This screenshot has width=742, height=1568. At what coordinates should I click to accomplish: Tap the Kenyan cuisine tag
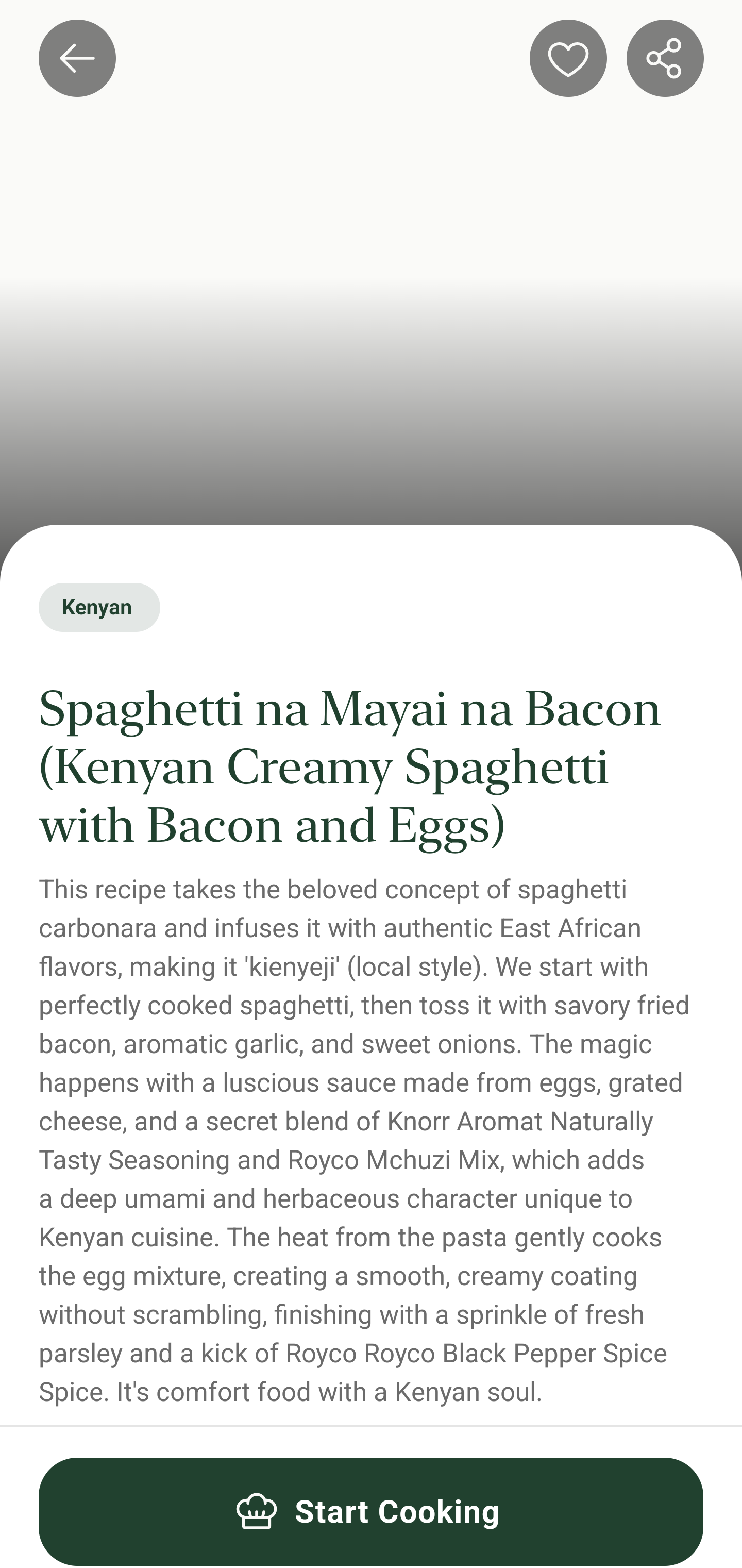pyautogui.click(x=98, y=607)
